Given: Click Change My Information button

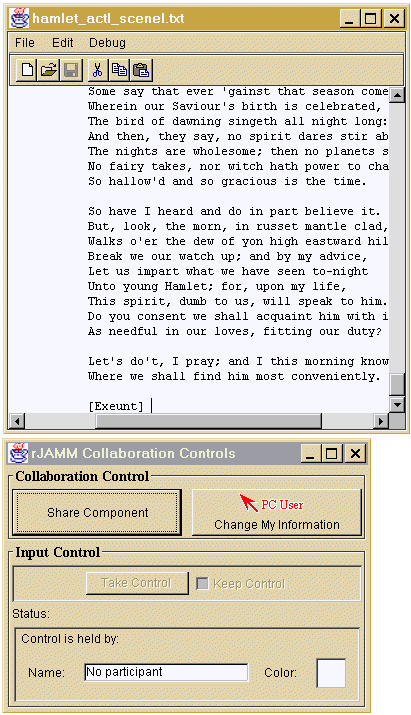Looking at the screenshot, I should pos(276,513).
